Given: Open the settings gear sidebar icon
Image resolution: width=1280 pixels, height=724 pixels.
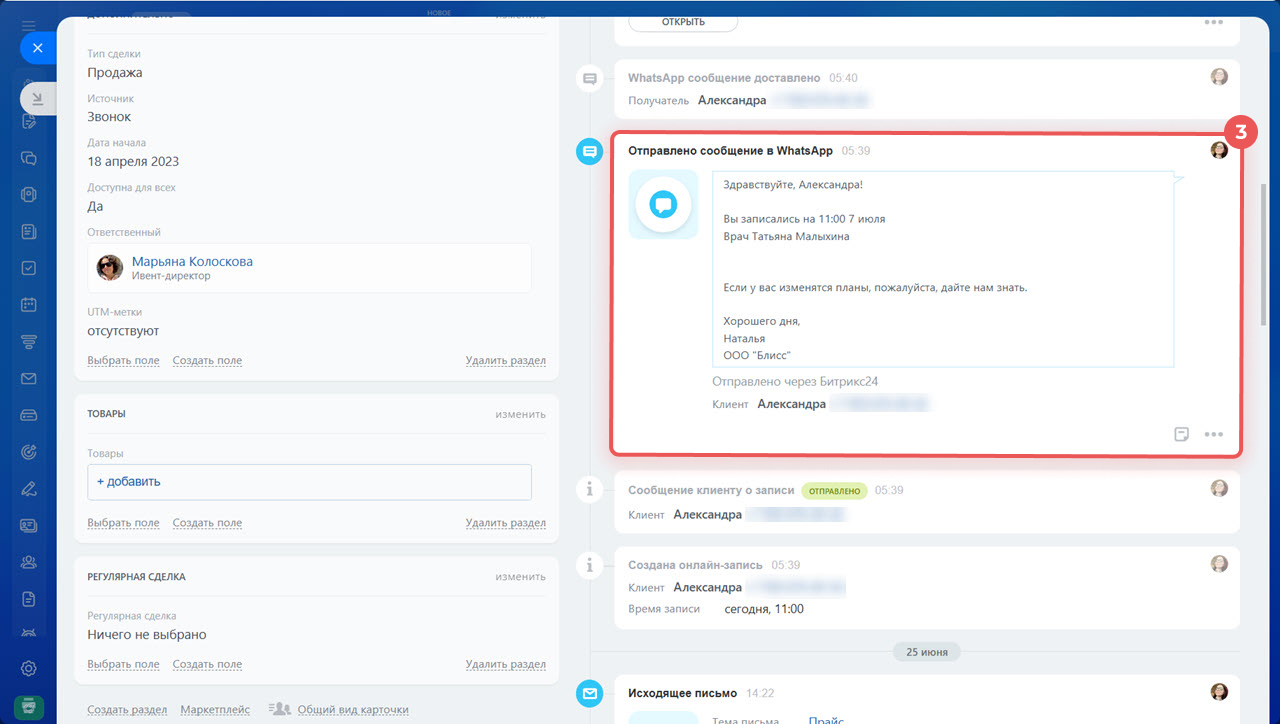Looking at the screenshot, I should (x=29, y=668).
